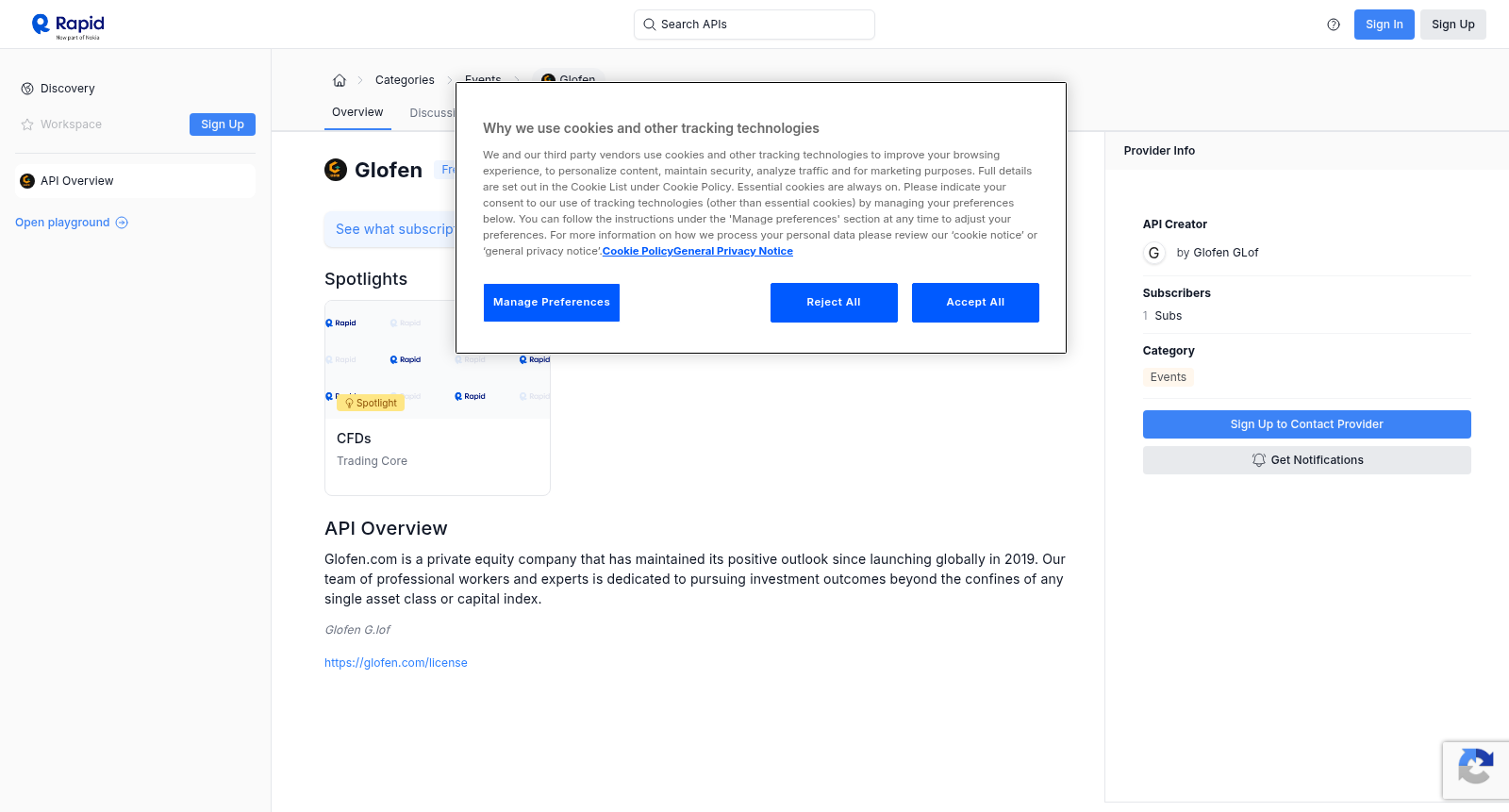Viewport: 1509px width, 812px height.
Task: Reject all cookies
Action: 834,303
